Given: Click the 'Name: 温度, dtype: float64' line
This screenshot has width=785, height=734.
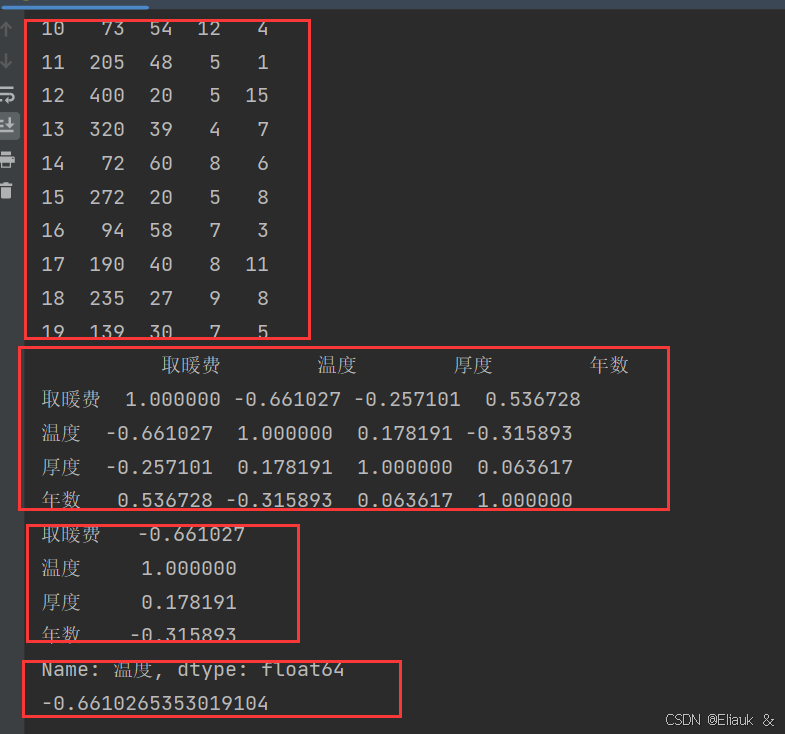Looking at the screenshot, I should 193,669.
